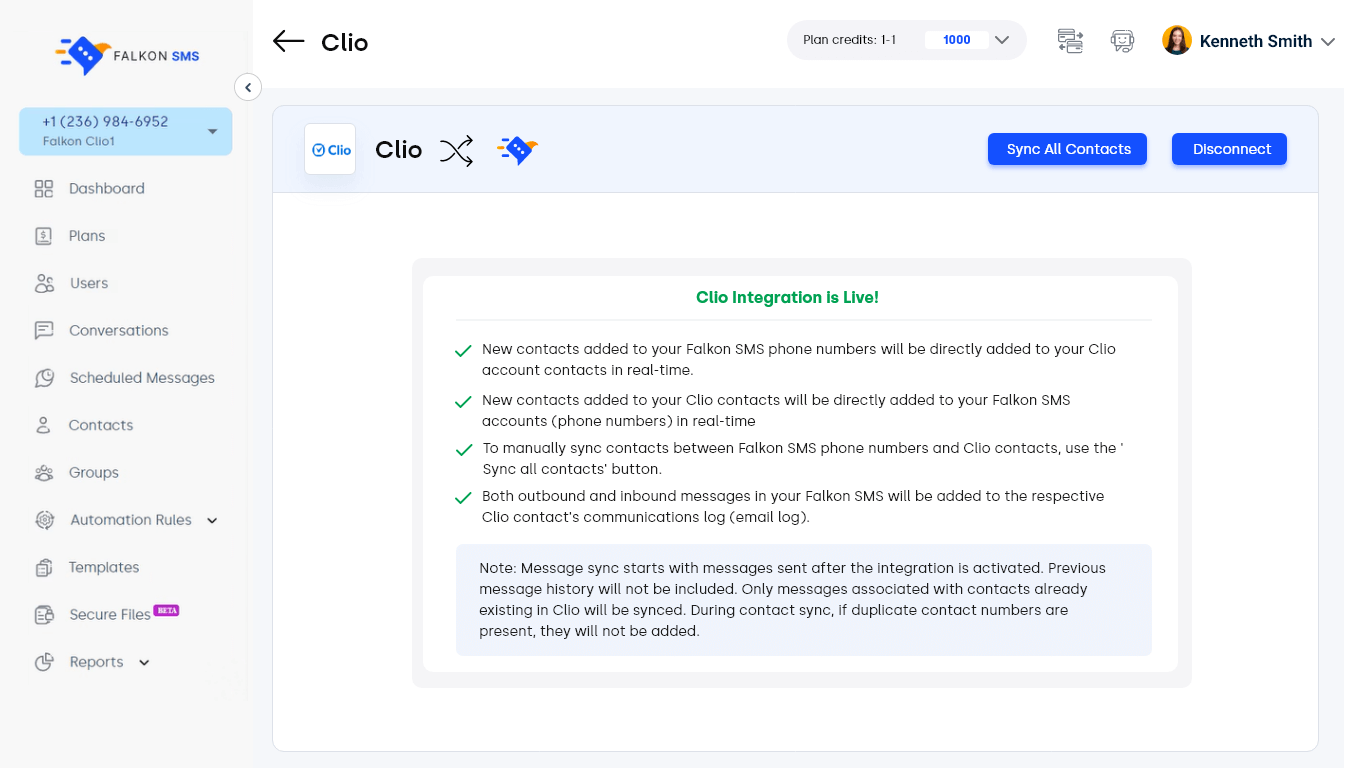Open the transfer list icon in header
This screenshot has width=1366, height=768.
coord(1070,41)
